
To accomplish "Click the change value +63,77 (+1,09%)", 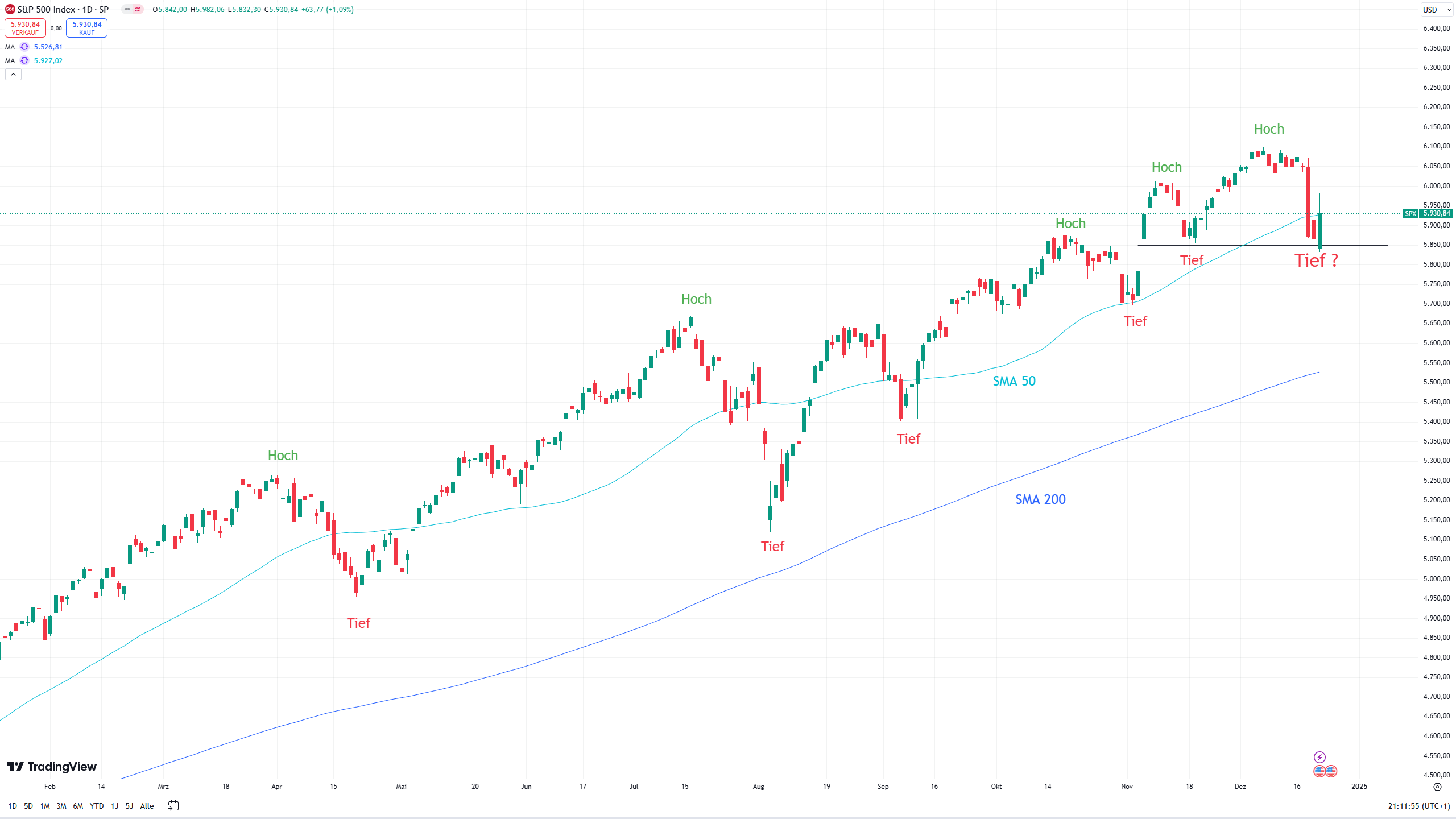I will tap(327, 10).
